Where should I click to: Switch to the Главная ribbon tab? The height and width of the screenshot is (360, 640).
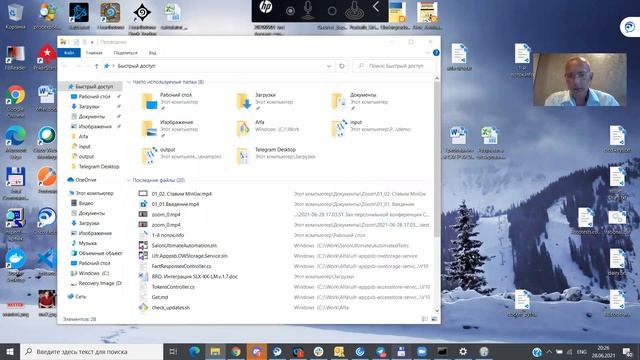pyautogui.click(x=94, y=53)
